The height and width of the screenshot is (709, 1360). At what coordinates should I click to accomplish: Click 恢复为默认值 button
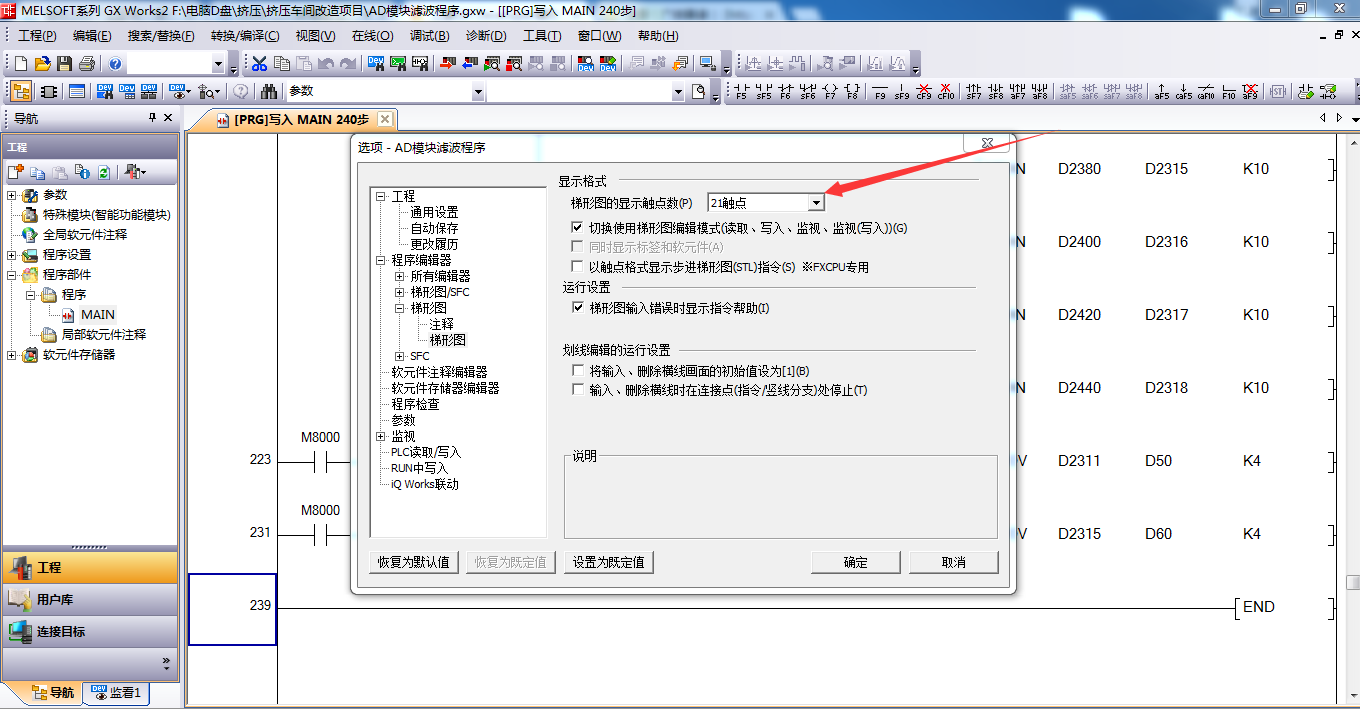[x=414, y=562]
